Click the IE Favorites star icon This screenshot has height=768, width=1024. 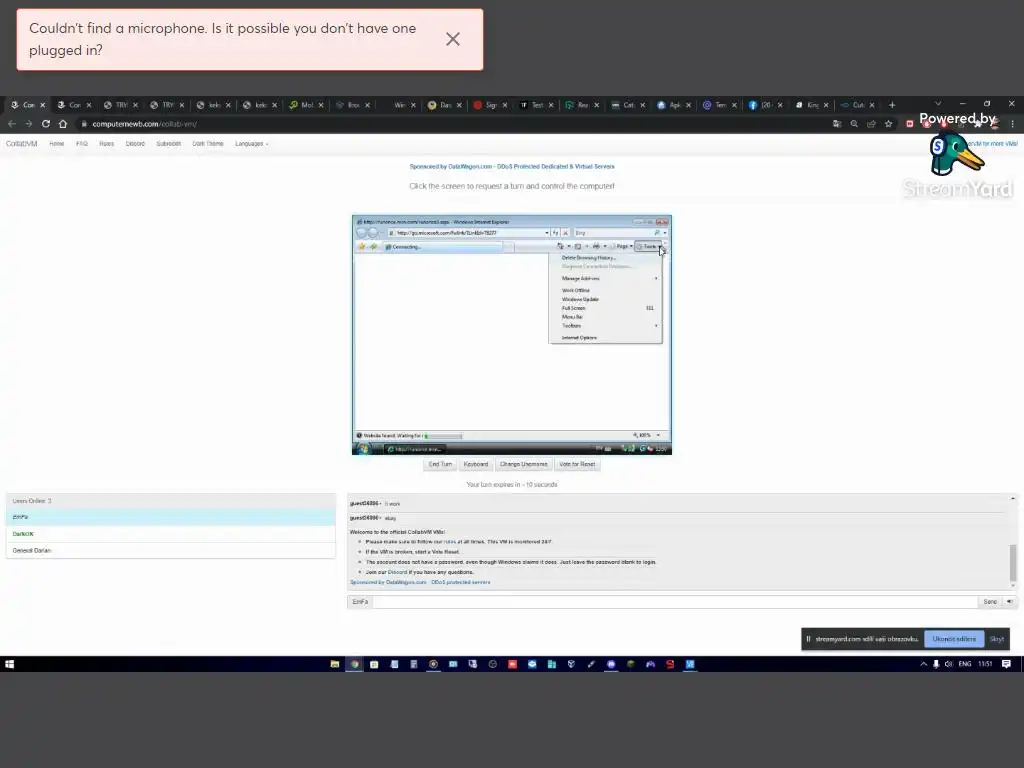(x=362, y=246)
